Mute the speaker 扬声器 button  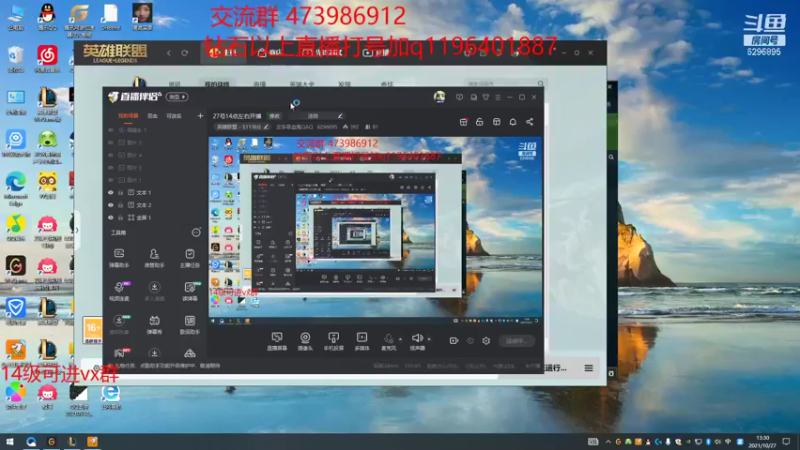(417, 341)
